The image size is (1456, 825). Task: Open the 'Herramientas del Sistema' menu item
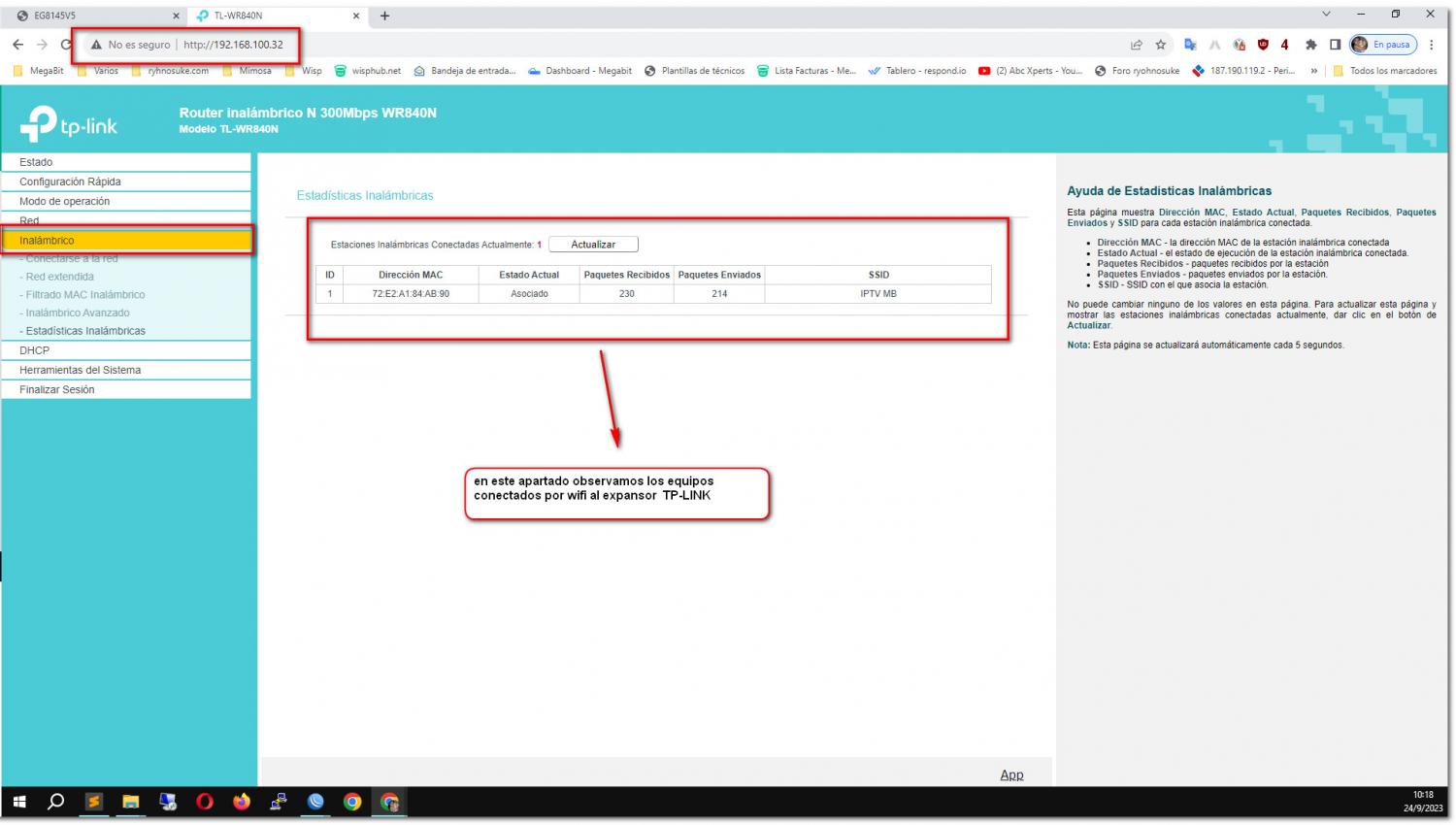(126, 370)
